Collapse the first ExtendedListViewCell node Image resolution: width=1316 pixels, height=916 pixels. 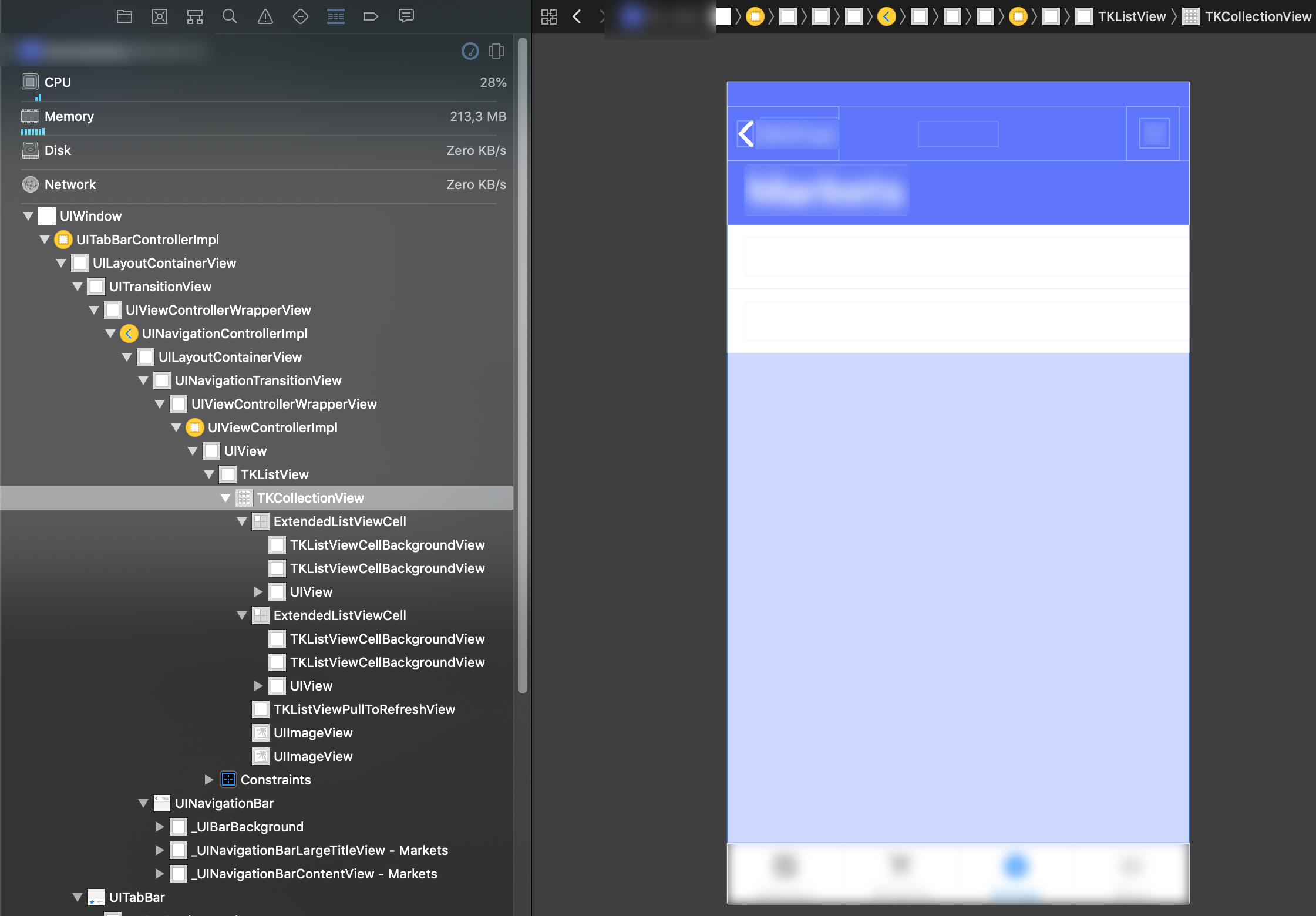pyautogui.click(x=241, y=521)
